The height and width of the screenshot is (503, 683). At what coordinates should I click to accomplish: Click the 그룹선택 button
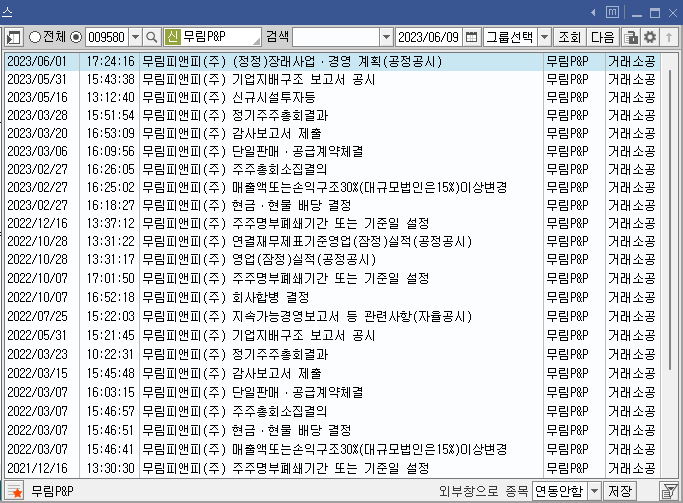[x=510, y=37]
